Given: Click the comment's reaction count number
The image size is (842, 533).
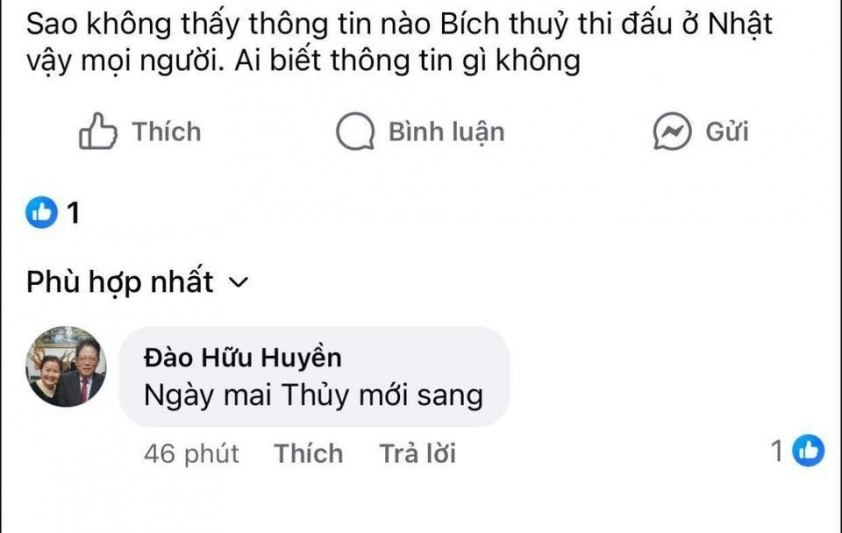Looking at the screenshot, I should tap(777, 453).
